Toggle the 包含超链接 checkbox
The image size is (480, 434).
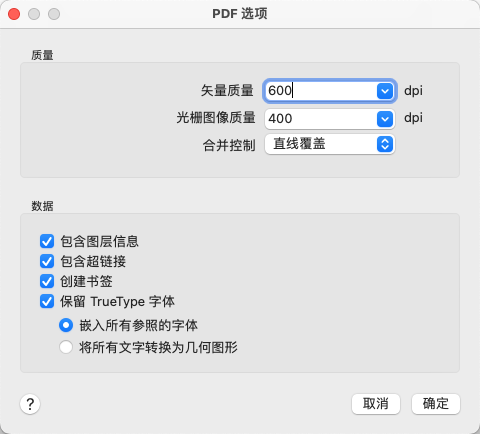(x=47, y=261)
